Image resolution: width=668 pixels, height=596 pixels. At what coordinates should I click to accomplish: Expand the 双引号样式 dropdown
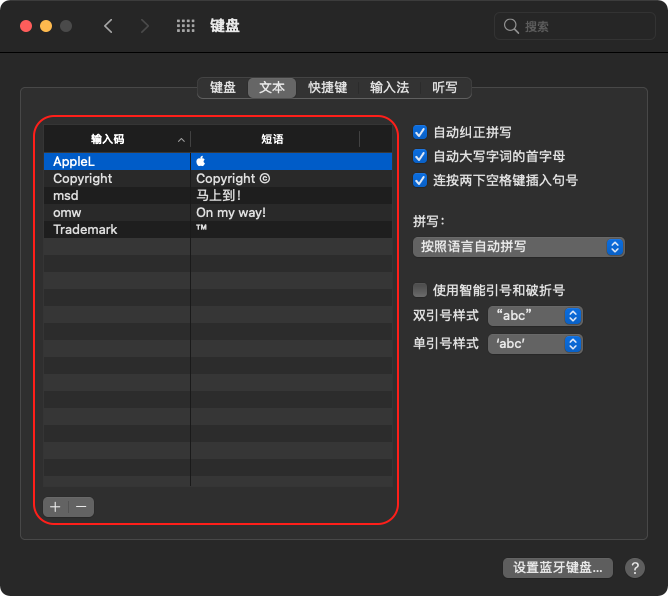point(535,316)
